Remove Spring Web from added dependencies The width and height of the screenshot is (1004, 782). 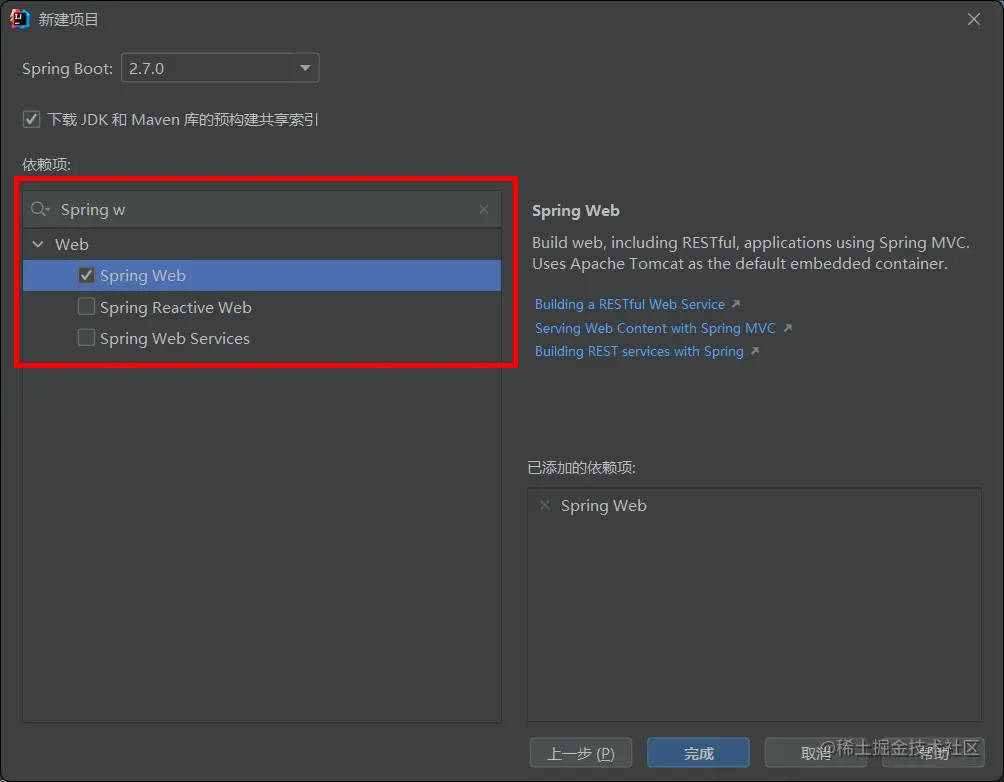[x=545, y=505]
